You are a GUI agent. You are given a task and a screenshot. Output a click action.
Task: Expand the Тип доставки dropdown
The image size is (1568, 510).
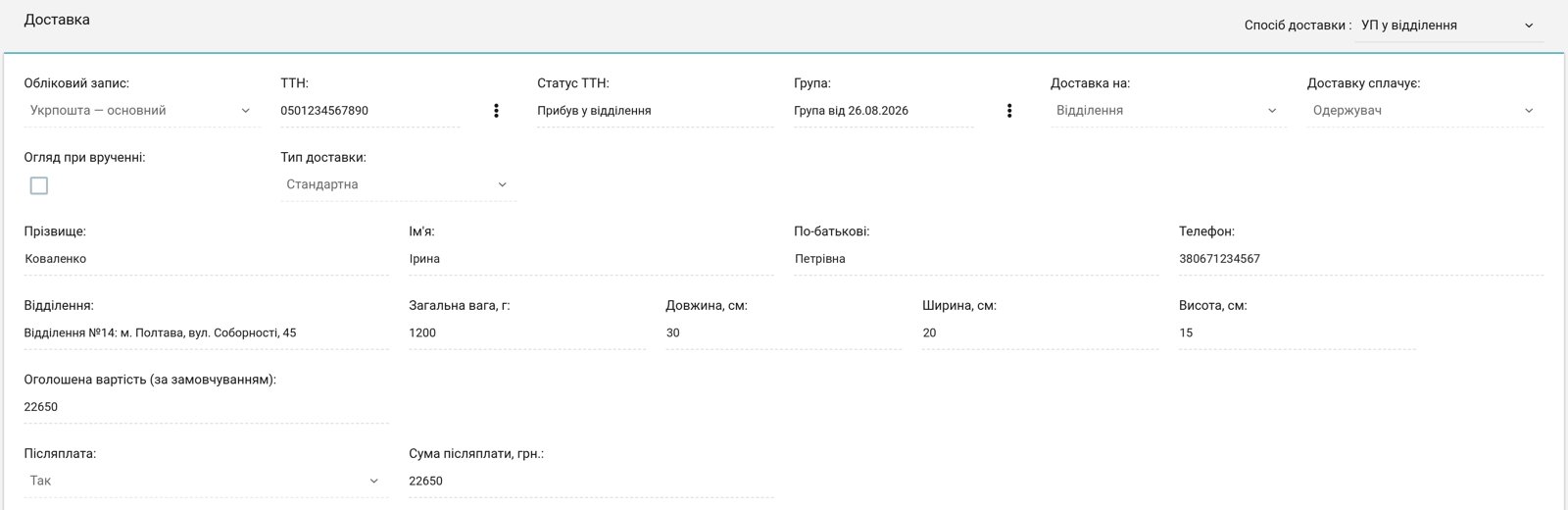(398, 184)
